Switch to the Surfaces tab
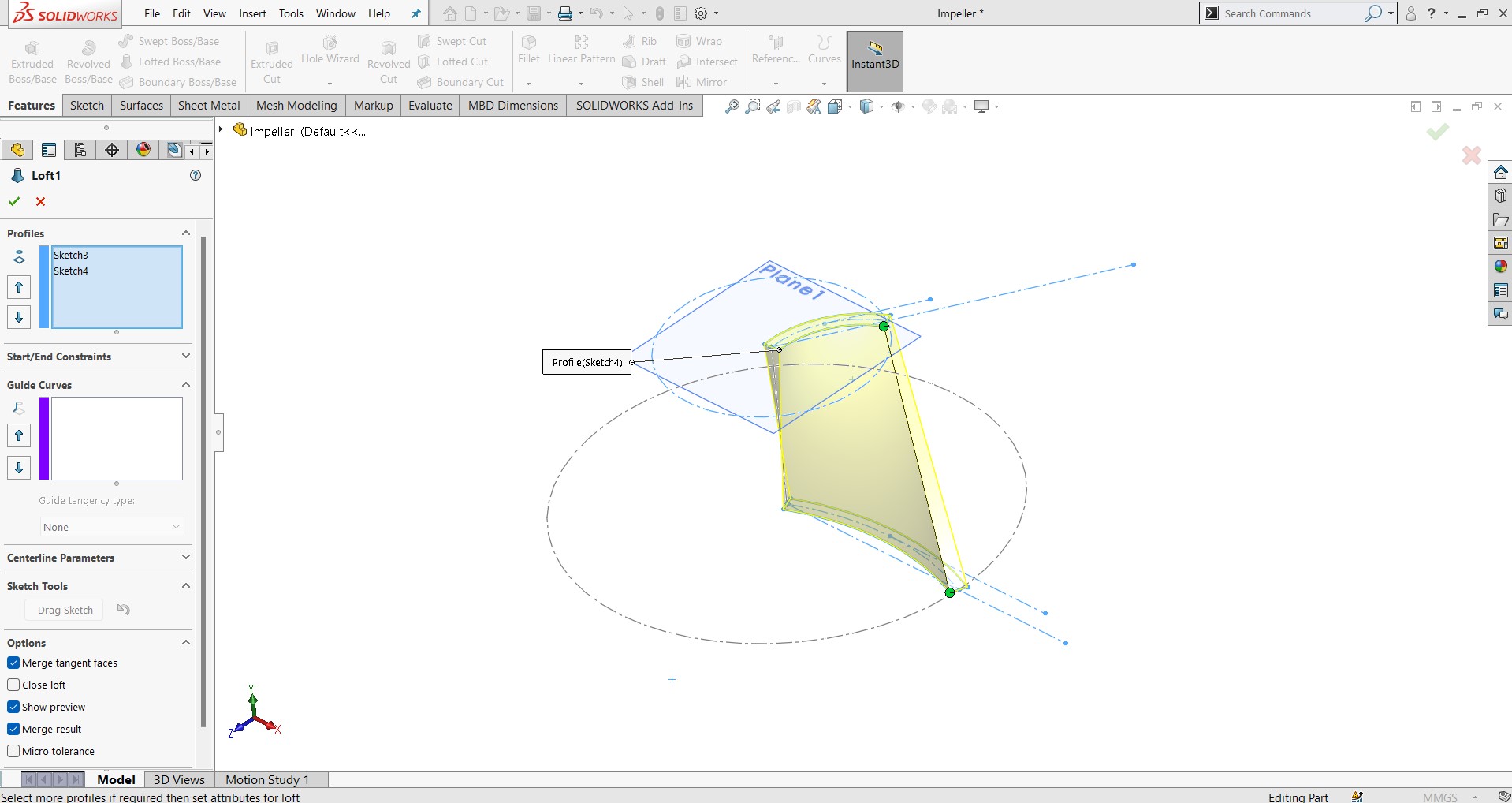The image size is (1512, 803). pos(141,105)
